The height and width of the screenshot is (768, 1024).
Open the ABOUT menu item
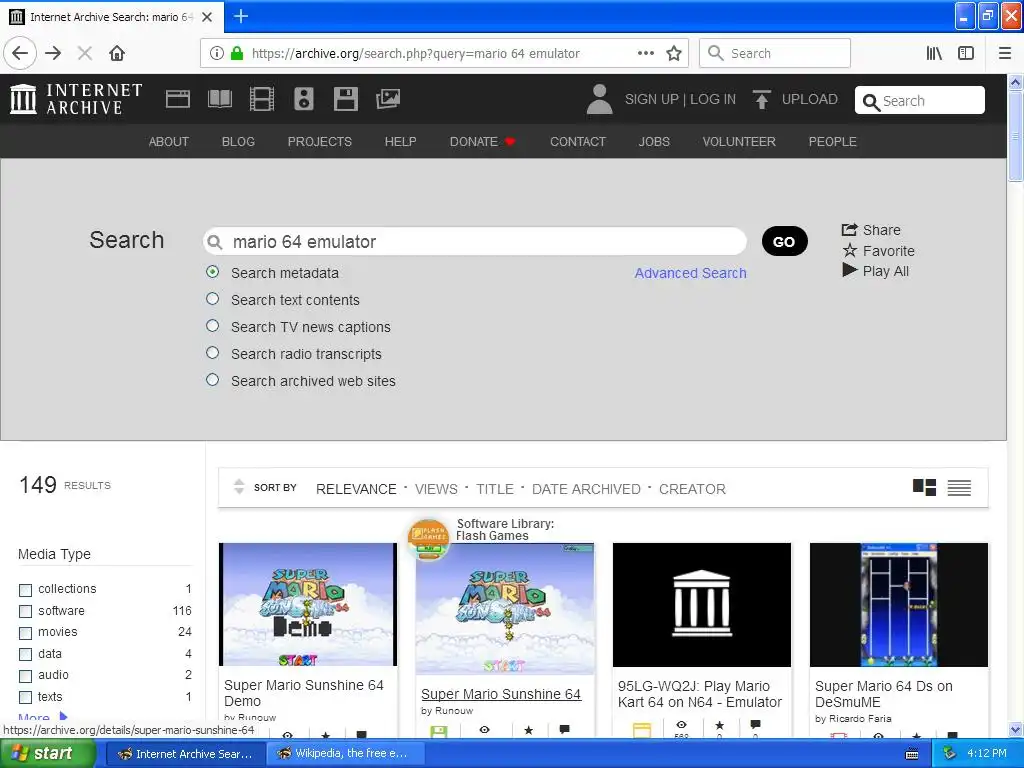point(168,142)
